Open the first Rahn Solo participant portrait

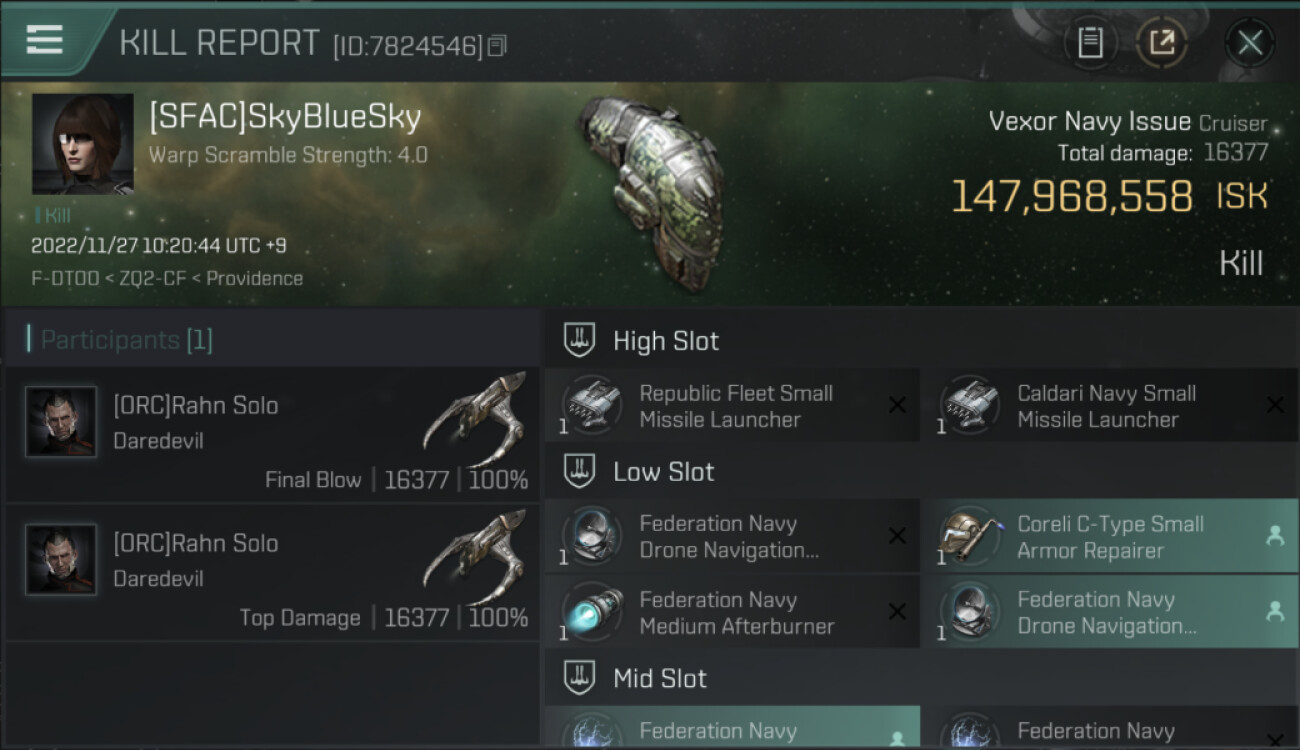pos(61,422)
